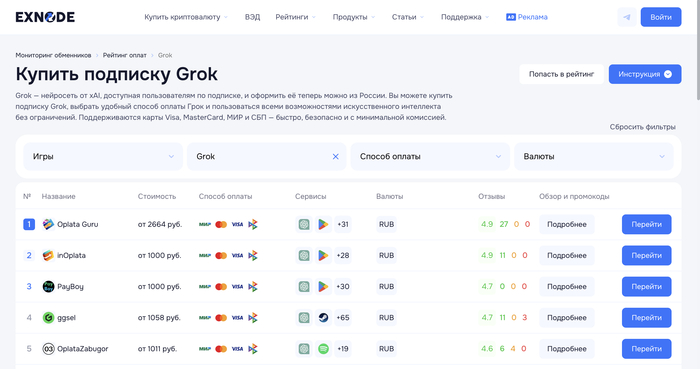Click the OplataZabugor logo icon

(x=48, y=348)
